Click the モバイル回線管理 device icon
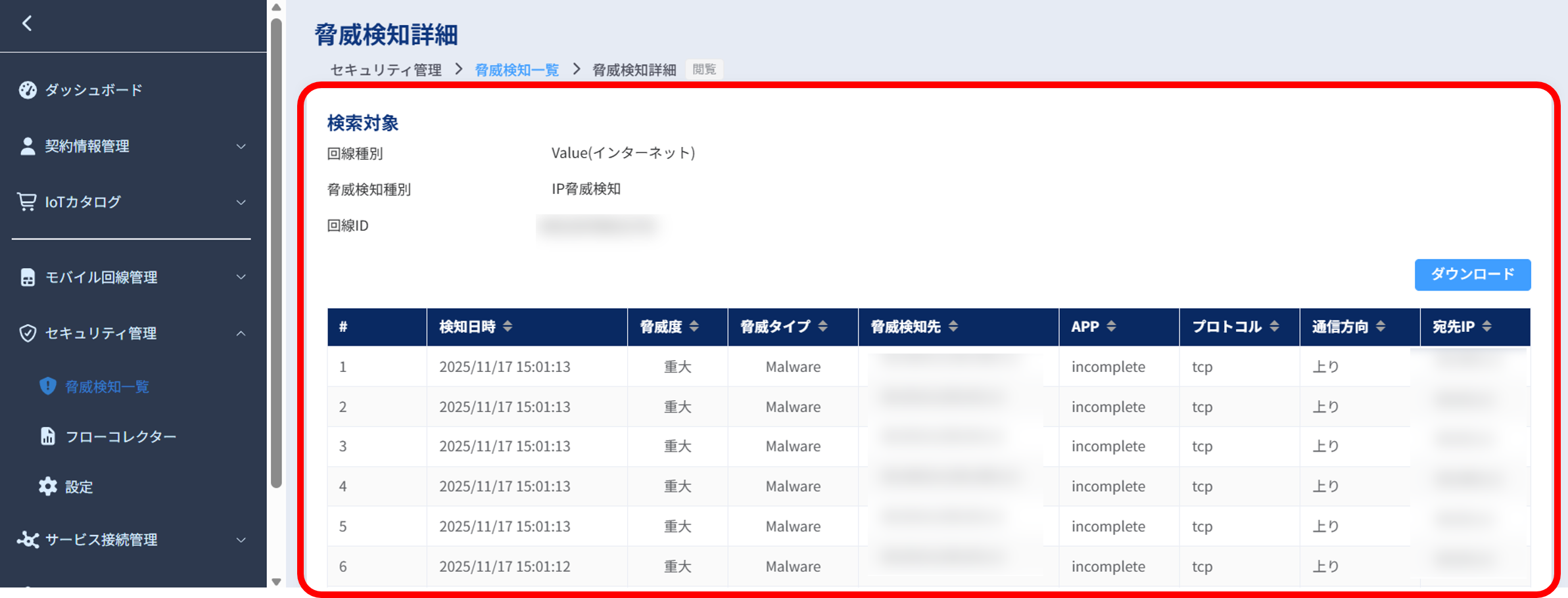 pyautogui.click(x=27, y=277)
